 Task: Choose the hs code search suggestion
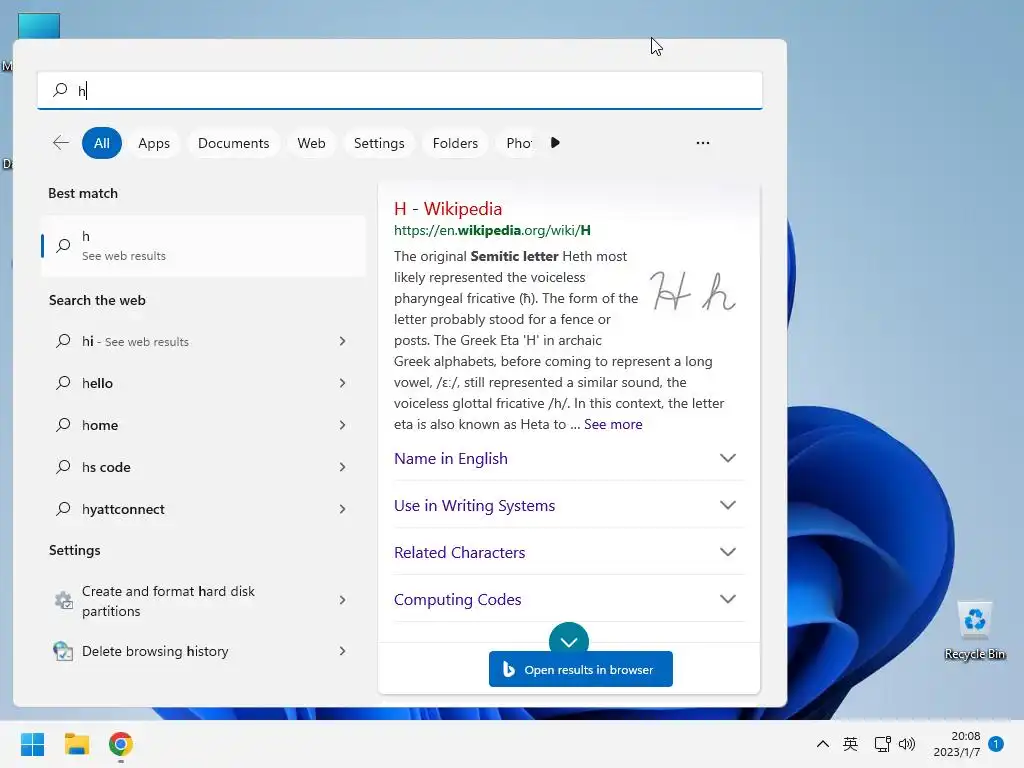click(x=203, y=467)
